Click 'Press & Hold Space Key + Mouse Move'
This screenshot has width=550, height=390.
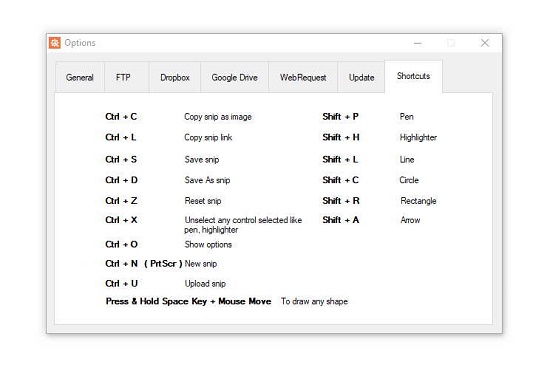[x=188, y=302]
